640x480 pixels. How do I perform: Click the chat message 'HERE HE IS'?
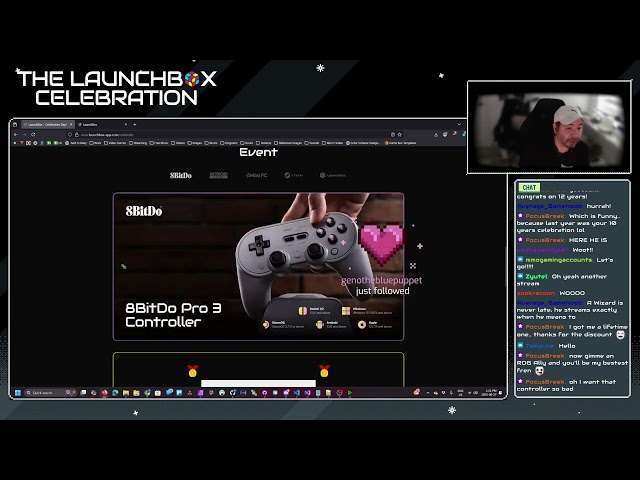click(588, 240)
